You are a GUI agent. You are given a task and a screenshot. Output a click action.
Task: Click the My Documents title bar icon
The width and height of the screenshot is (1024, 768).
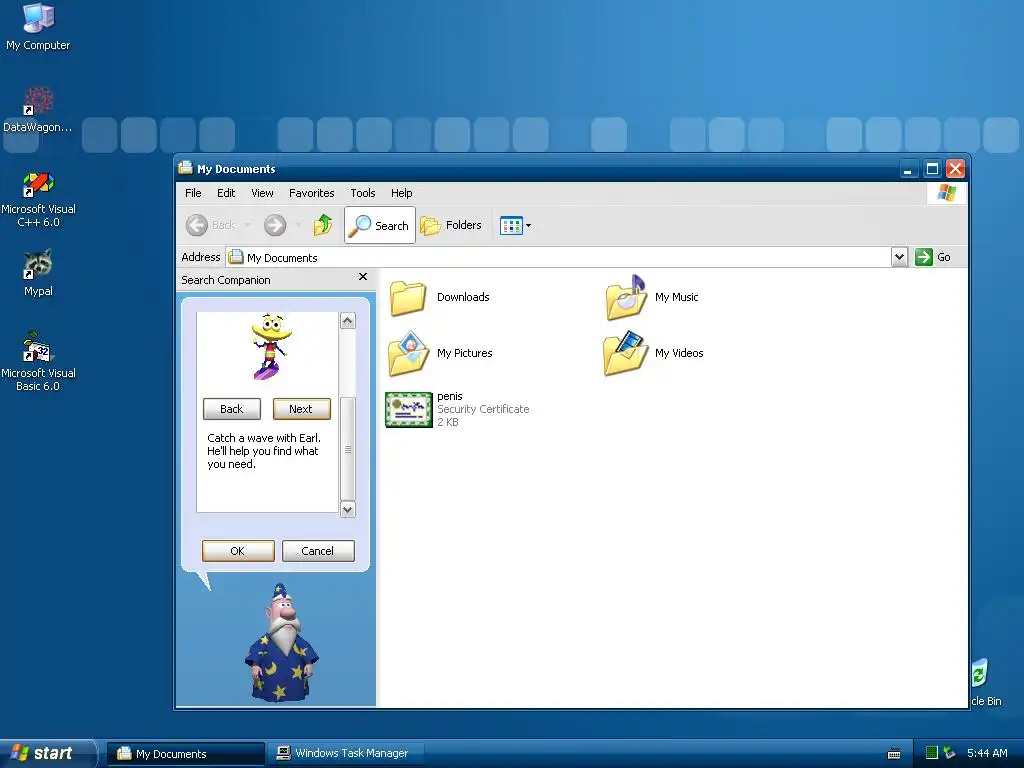185,168
